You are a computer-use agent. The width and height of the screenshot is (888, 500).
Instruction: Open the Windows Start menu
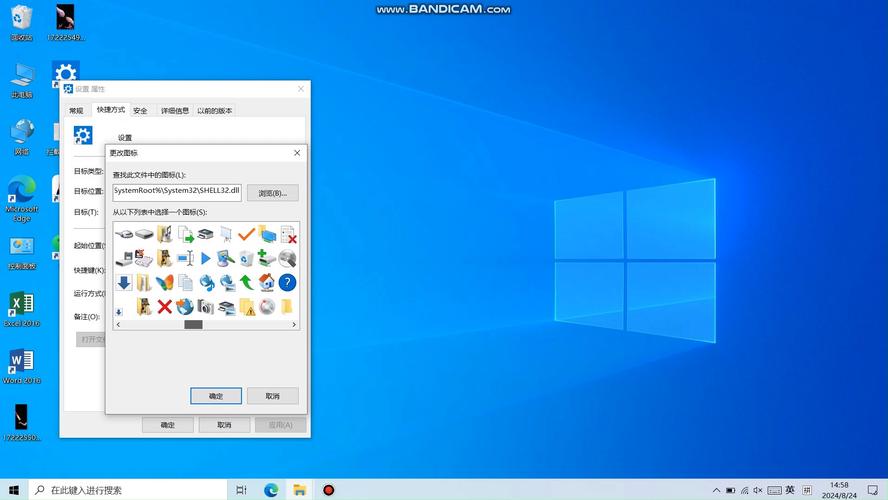(x=14, y=490)
